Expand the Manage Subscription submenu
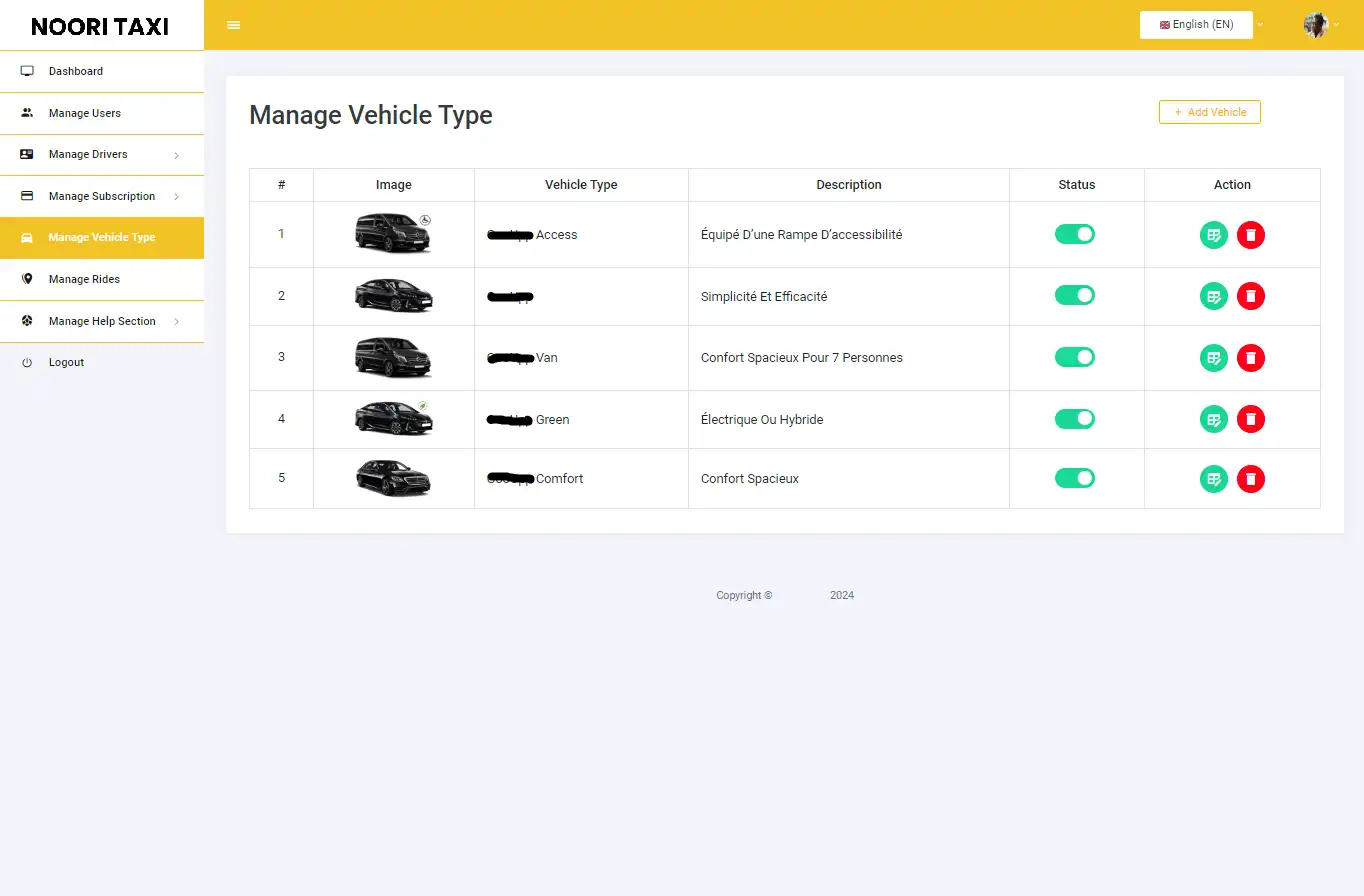This screenshot has height=896, width=1364. 102,196
